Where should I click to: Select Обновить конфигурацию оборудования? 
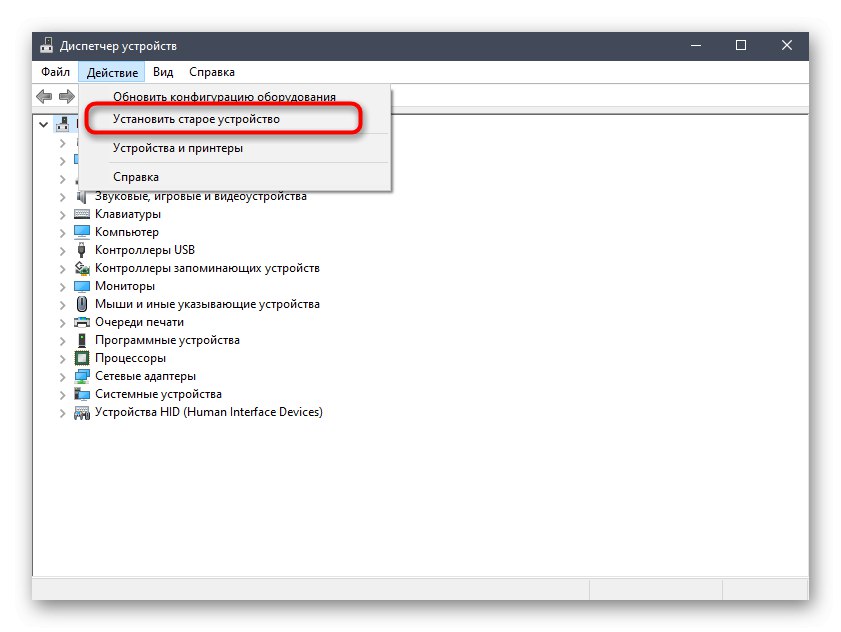(224, 97)
